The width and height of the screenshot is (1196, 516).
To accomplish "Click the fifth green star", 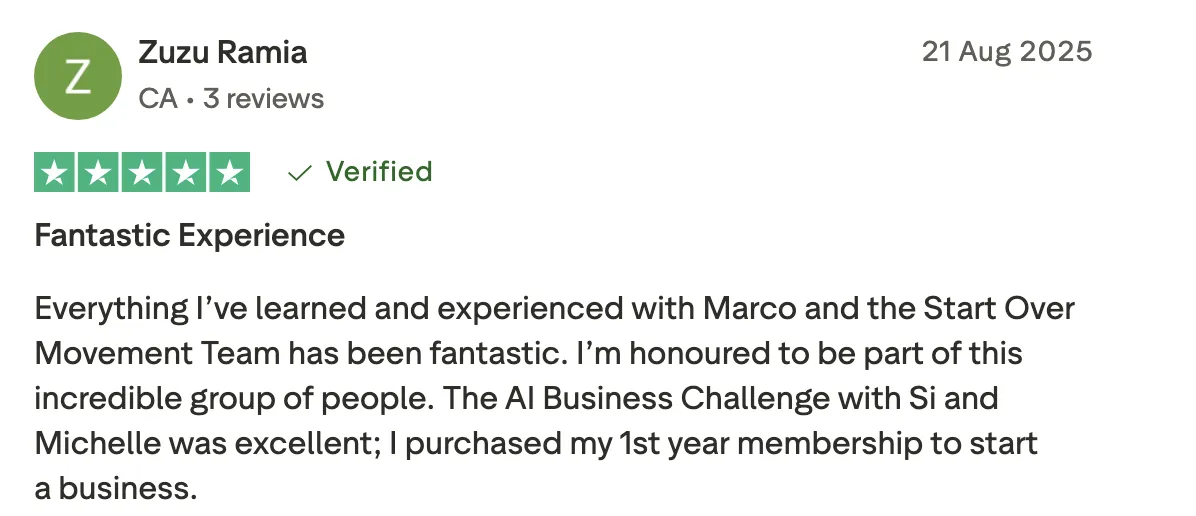I will pos(230,173).
